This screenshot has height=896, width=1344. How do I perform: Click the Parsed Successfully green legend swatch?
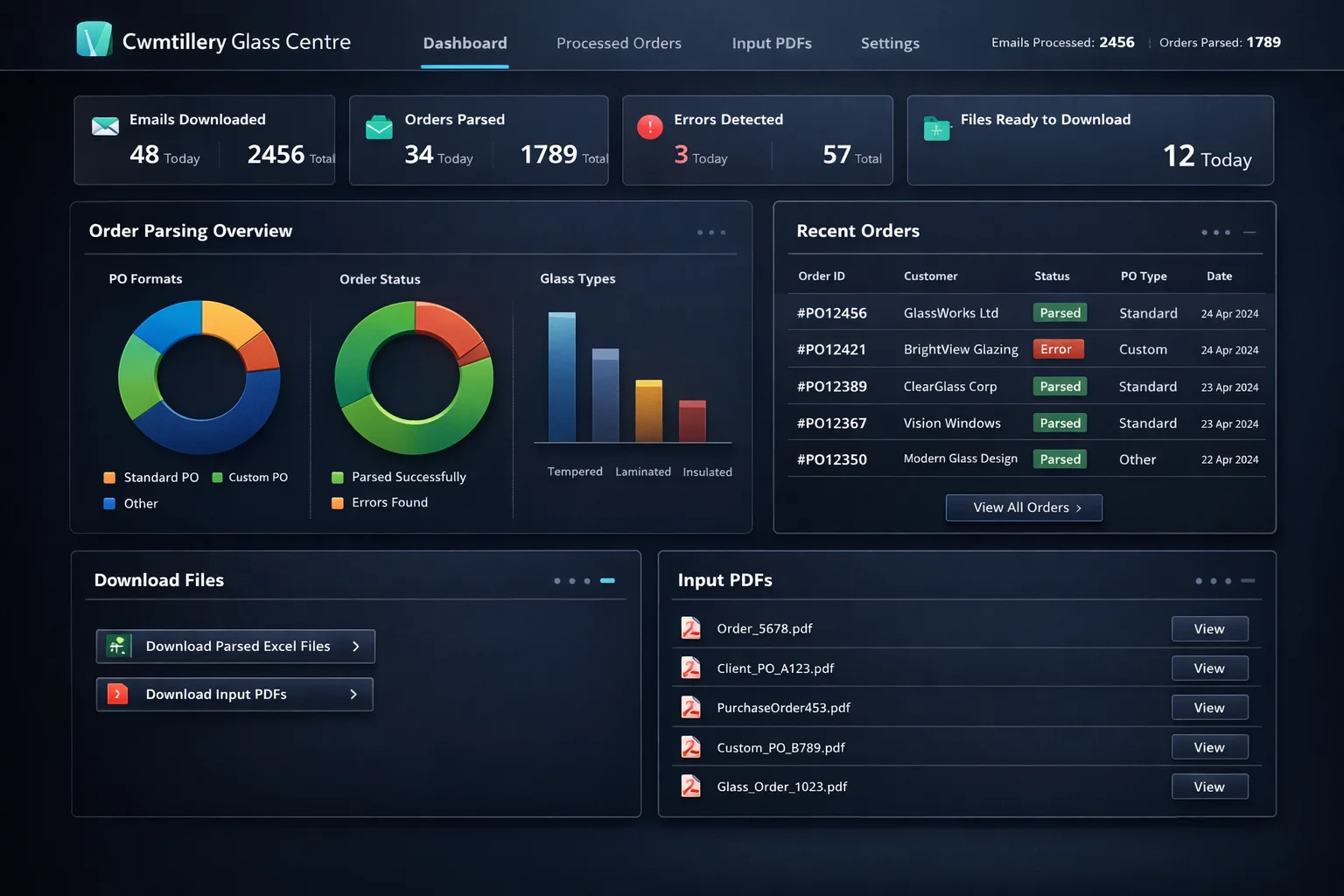pos(338,477)
